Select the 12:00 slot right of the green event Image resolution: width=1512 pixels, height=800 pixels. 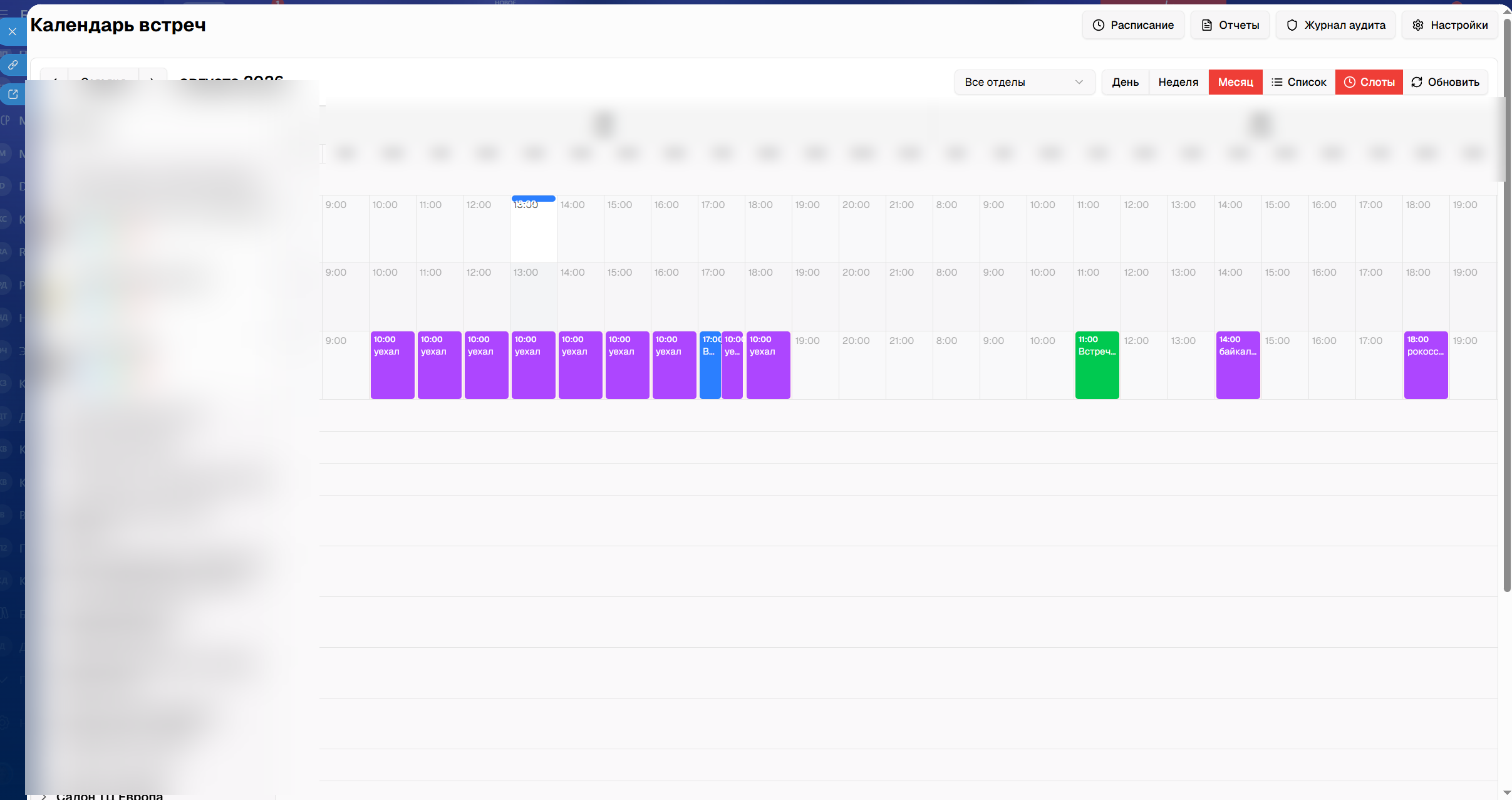1144,365
